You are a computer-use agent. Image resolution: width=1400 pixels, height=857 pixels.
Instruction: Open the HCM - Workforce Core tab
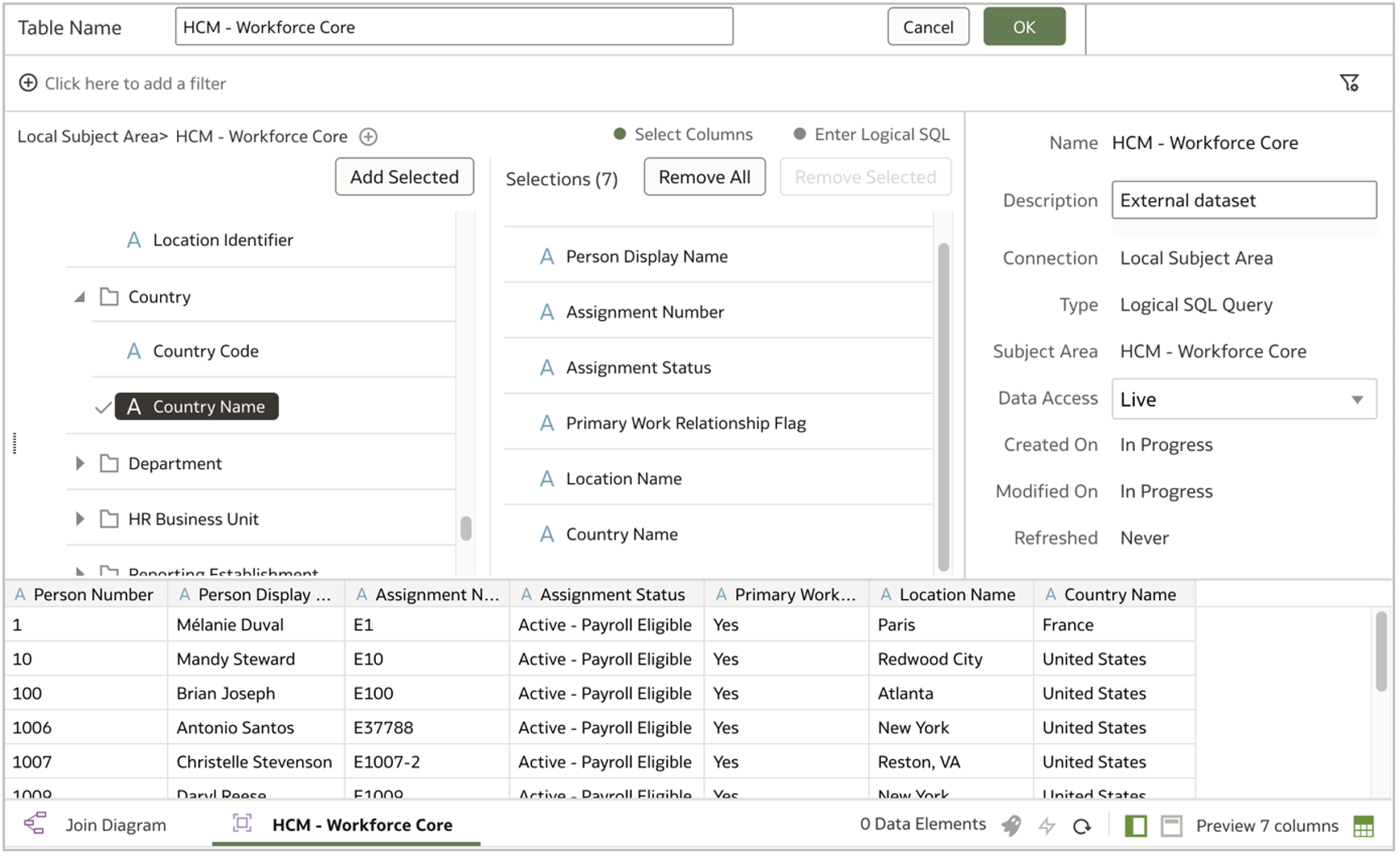[x=364, y=825]
